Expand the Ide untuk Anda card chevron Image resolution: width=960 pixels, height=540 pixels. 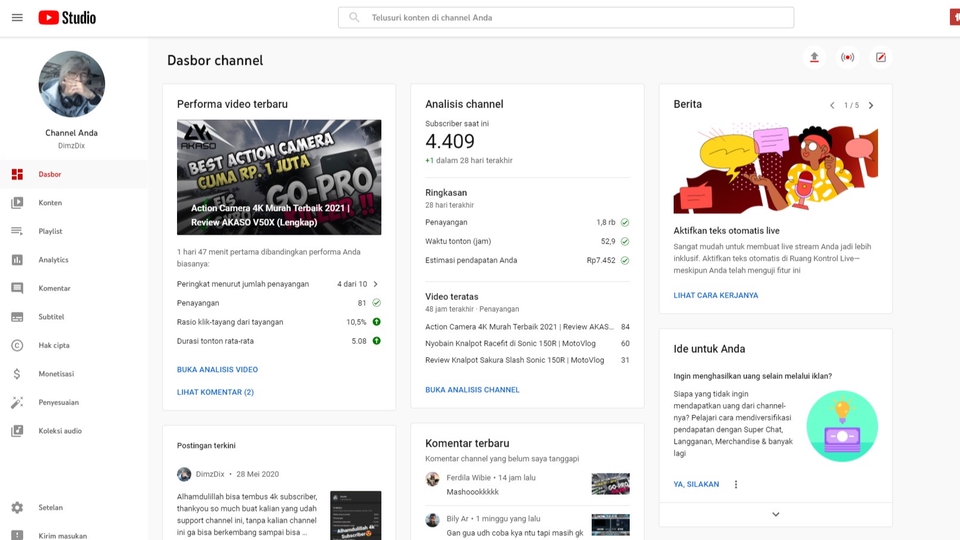(776, 515)
